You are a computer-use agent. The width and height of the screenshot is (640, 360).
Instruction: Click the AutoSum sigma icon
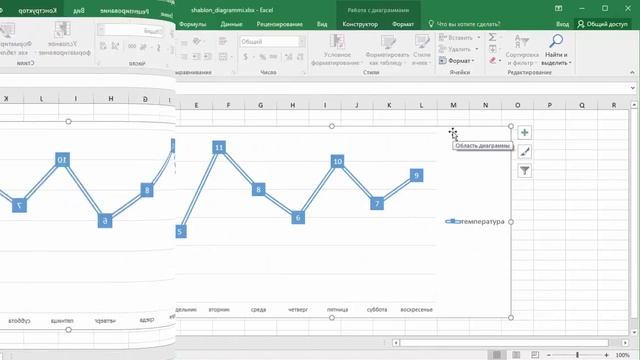coord(492,38)
